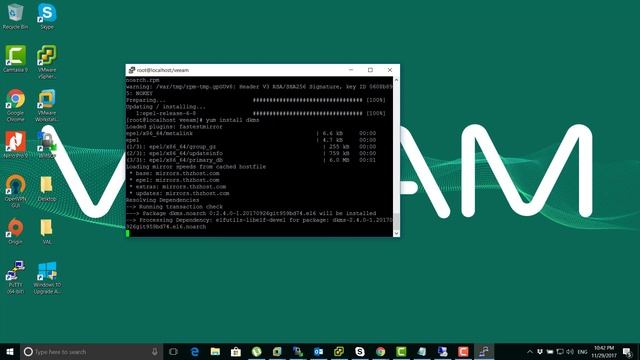The width and height of the screenshot is (640, 360).
Task: Open the Recycle Bin desktop icon
Action: coord(16,16)
